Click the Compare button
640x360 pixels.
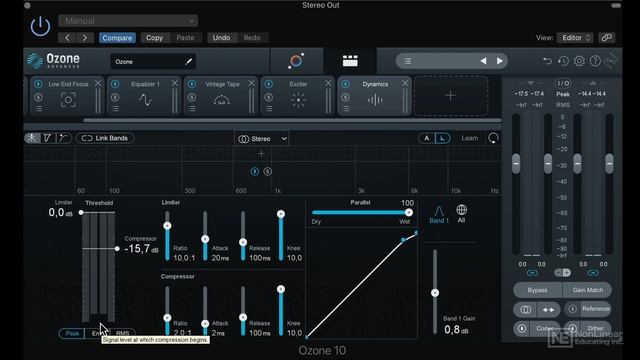pyautogui.click(x=117, y=38)
